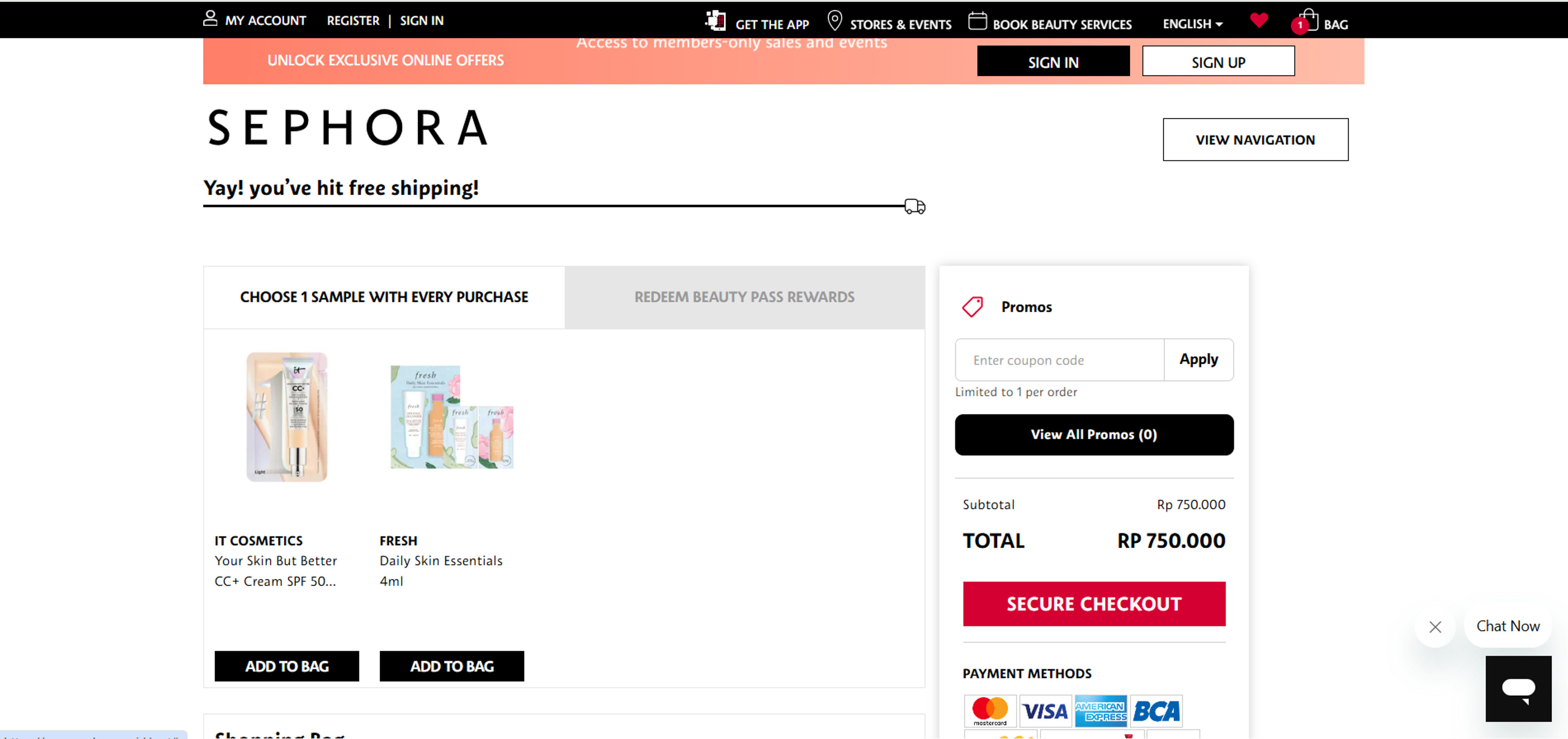This screenshot has width=1568, height=739.
Task: Click the Apply coupon button
Action: point(1198,360)
